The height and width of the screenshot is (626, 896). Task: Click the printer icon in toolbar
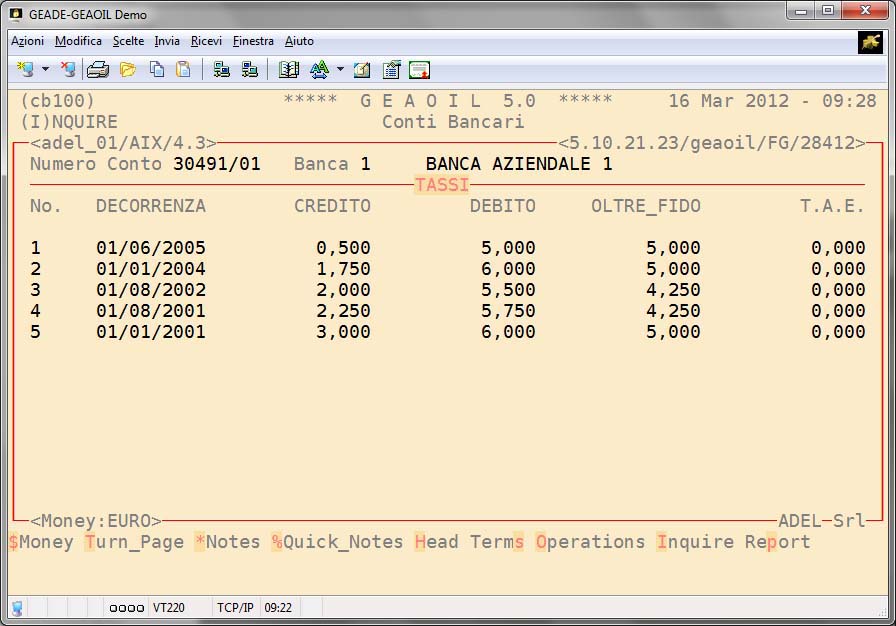click(x=97, y=69)
